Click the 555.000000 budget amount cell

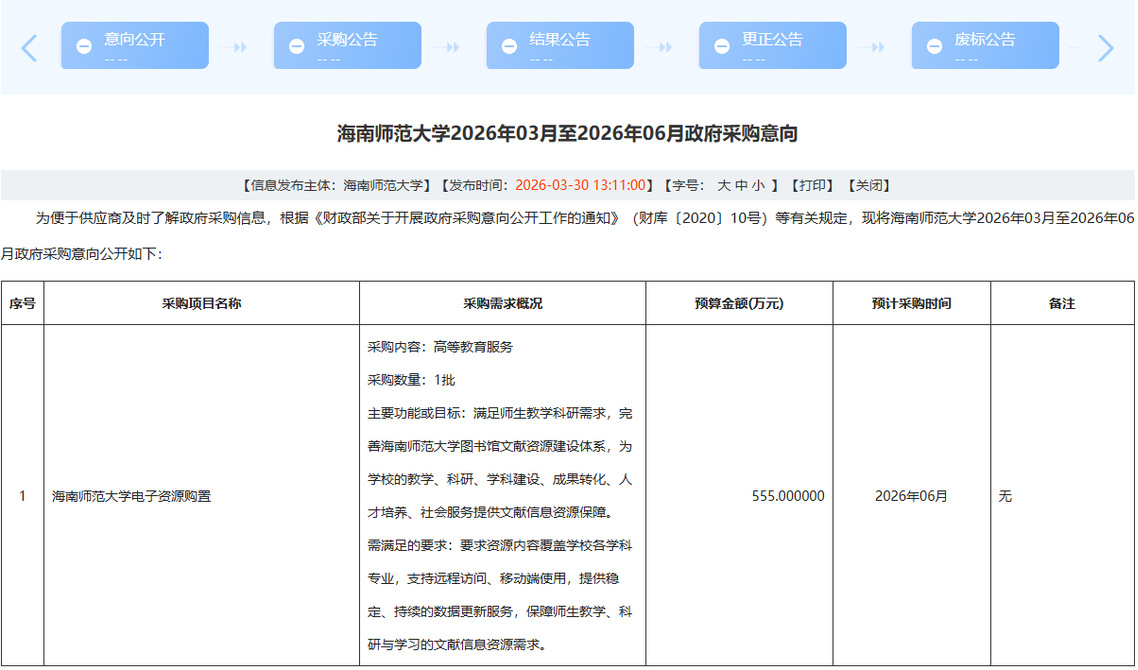coord(787,496)
